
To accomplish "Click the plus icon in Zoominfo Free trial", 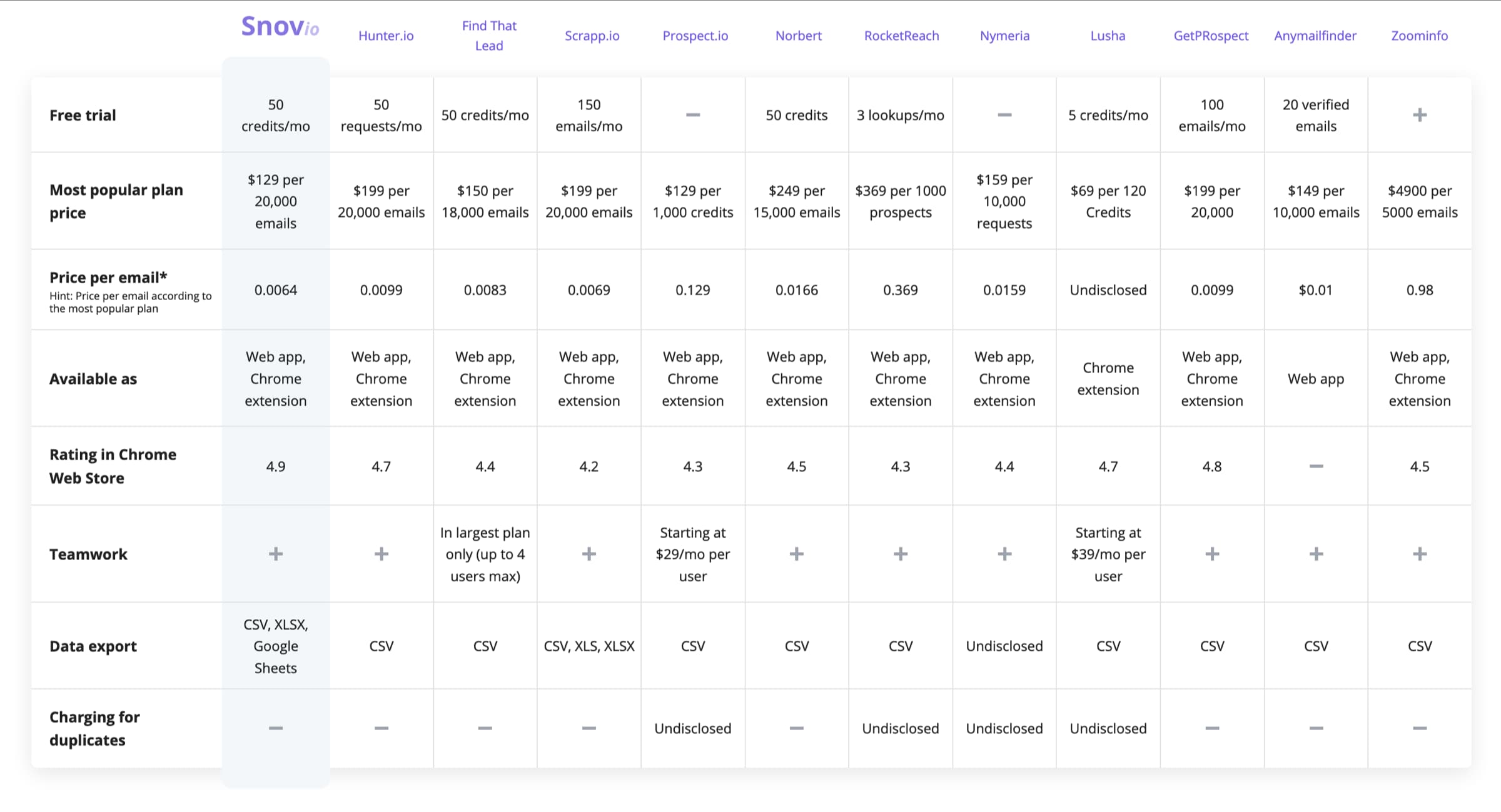I will pos(1420,115).
